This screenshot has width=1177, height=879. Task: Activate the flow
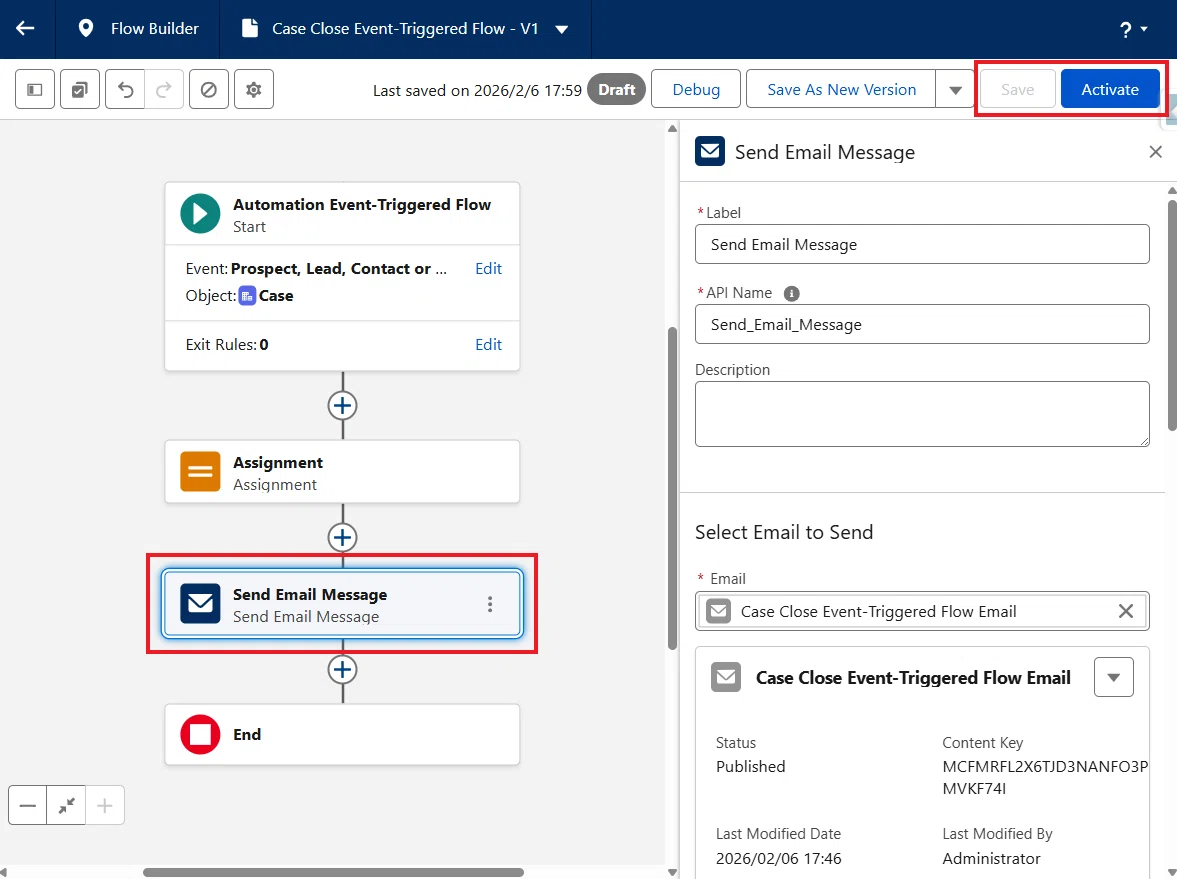pos(1109,89)
